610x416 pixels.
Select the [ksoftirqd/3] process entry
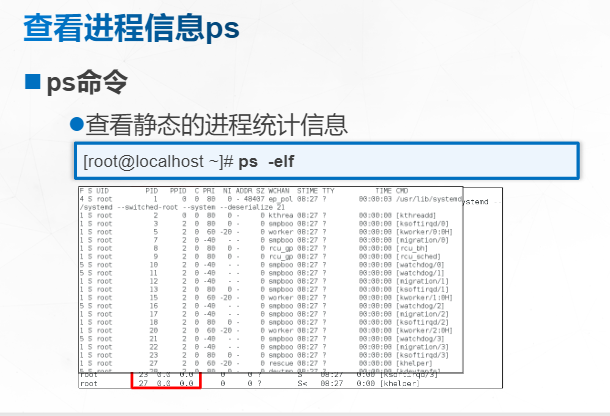click(x=422, y=355)
